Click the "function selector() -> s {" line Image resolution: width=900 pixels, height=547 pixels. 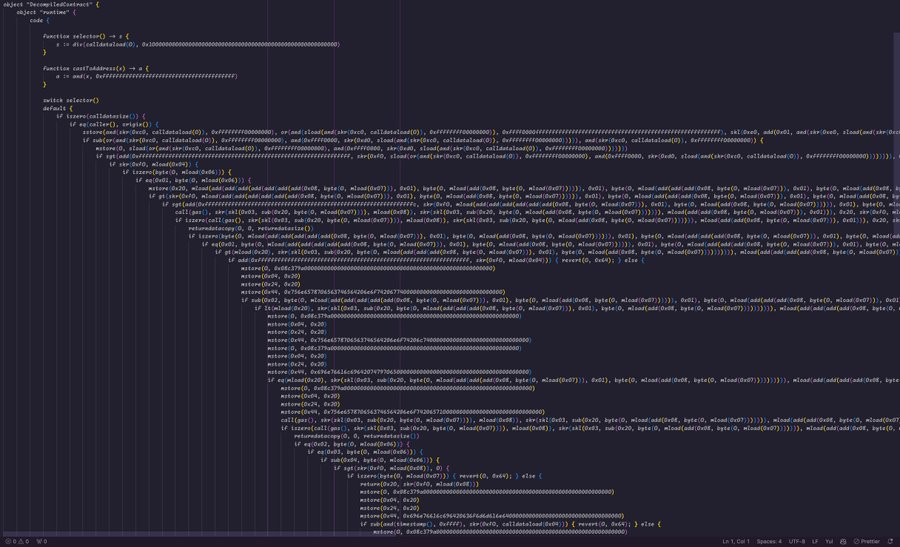(x=86, y=36)
